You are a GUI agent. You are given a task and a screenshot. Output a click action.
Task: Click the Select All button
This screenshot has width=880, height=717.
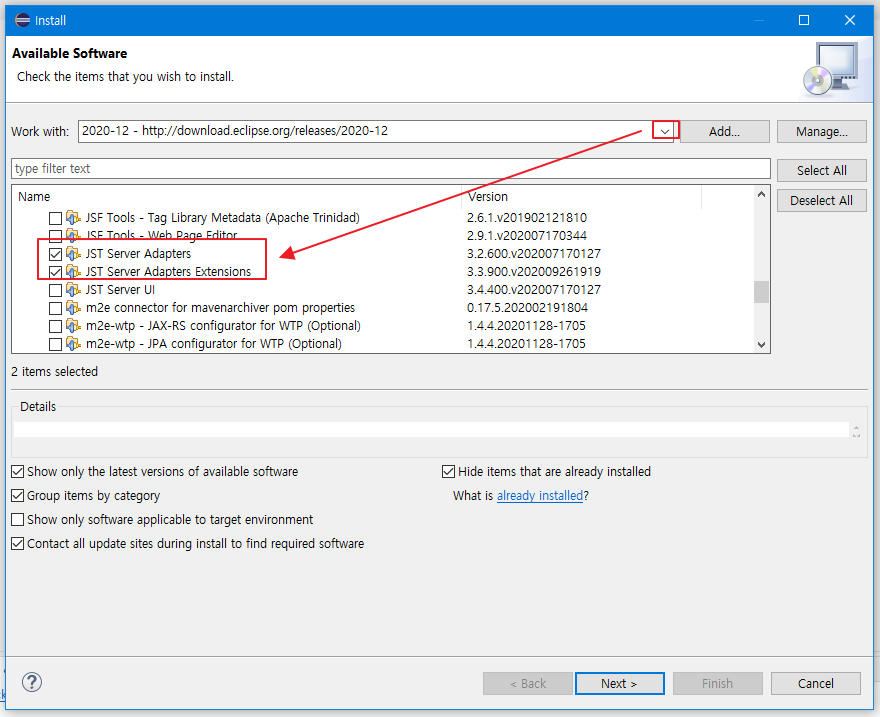[x=822, y=171]
